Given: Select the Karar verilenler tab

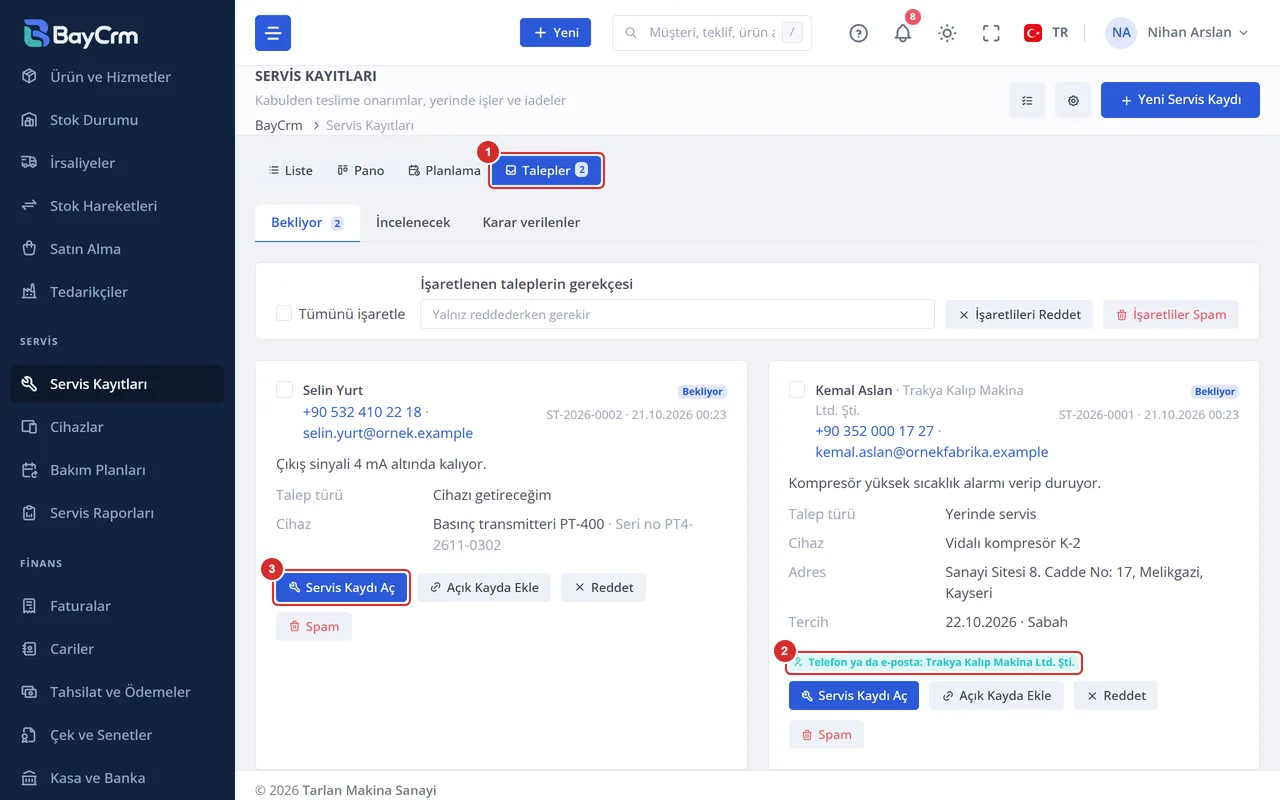Looking at the screenshot, I should 531,222.
